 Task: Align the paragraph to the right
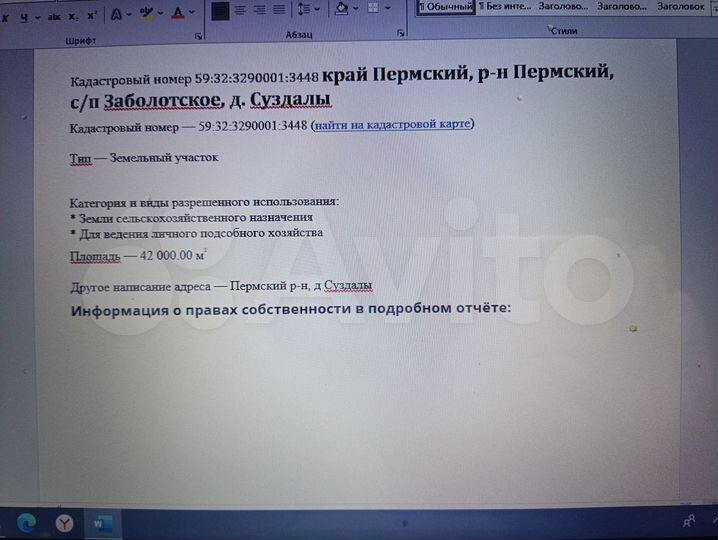point(259,9)
